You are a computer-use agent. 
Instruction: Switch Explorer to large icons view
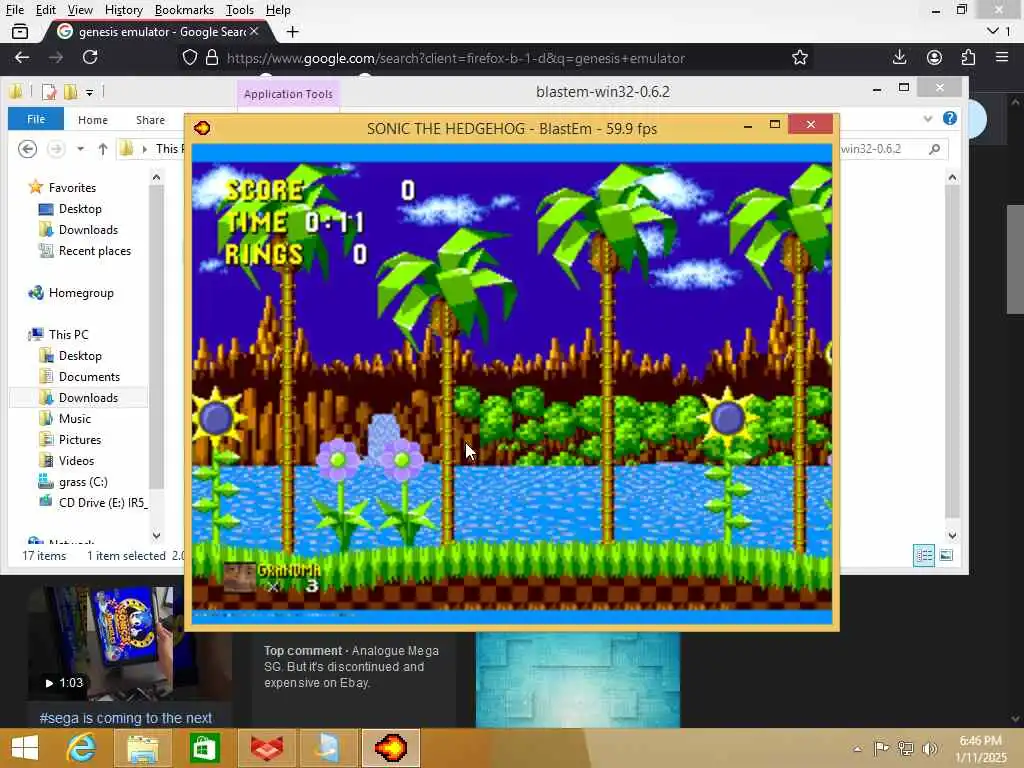(946, 555)
